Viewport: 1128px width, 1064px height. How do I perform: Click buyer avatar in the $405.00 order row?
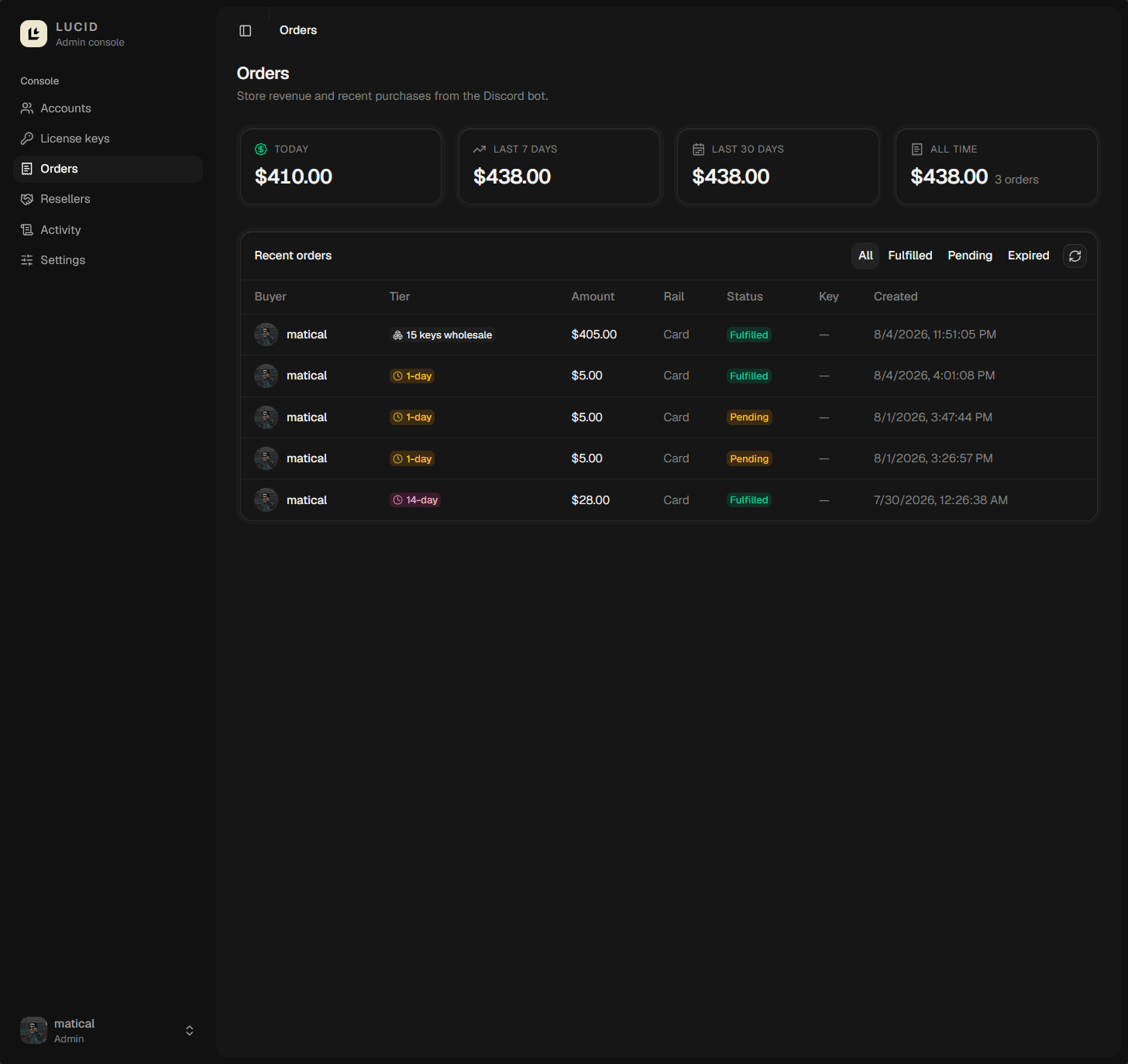coord(267,335)
